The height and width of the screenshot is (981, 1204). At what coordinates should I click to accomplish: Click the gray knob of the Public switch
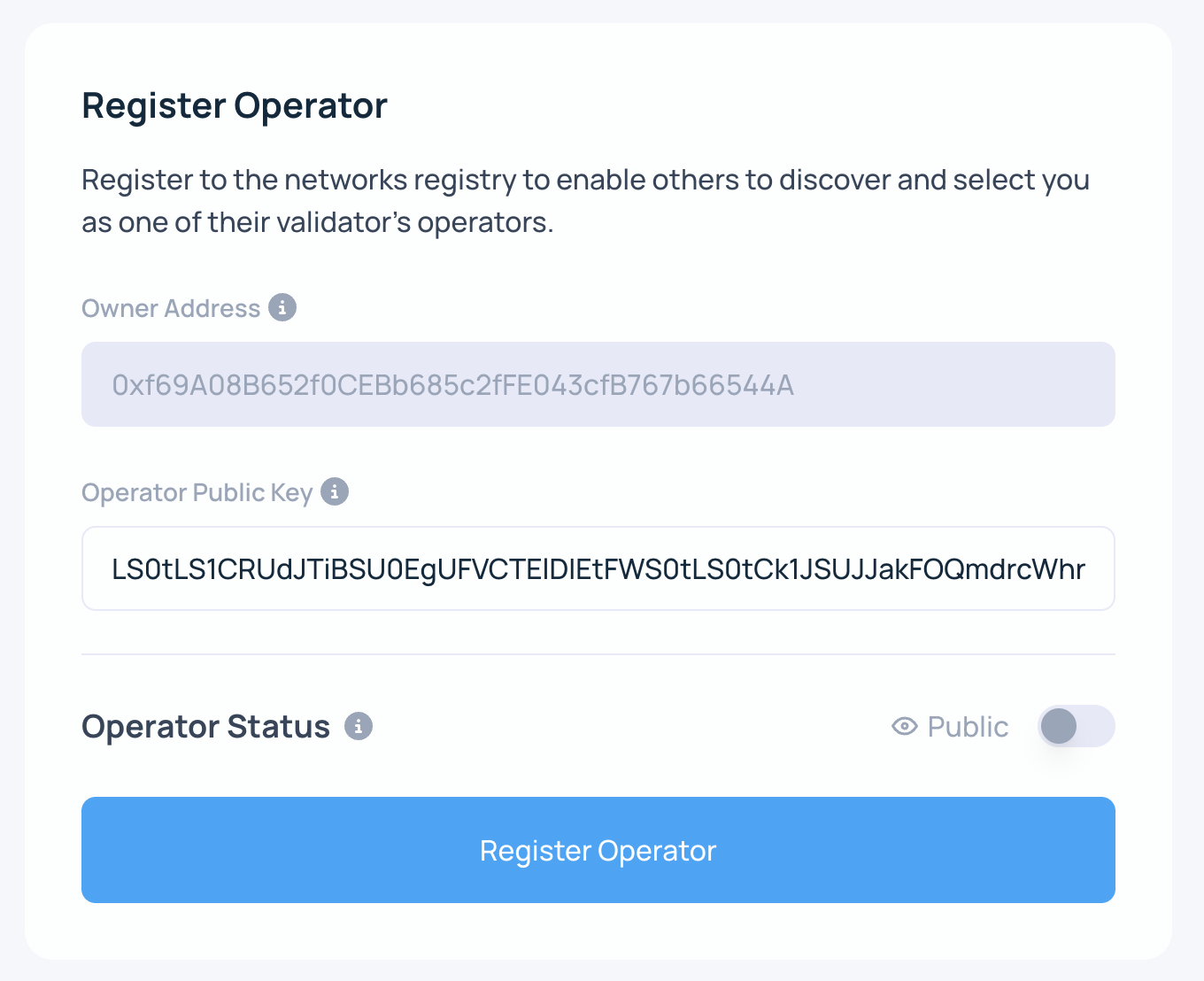pos(1059,726)
